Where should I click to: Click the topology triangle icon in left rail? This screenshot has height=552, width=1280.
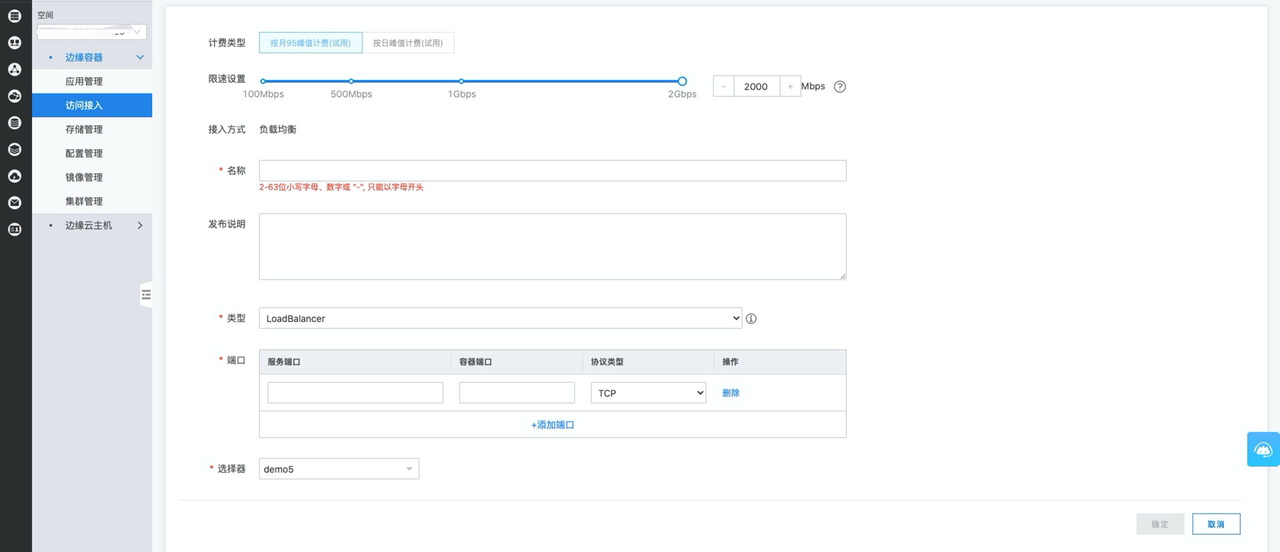pos(15,69)
